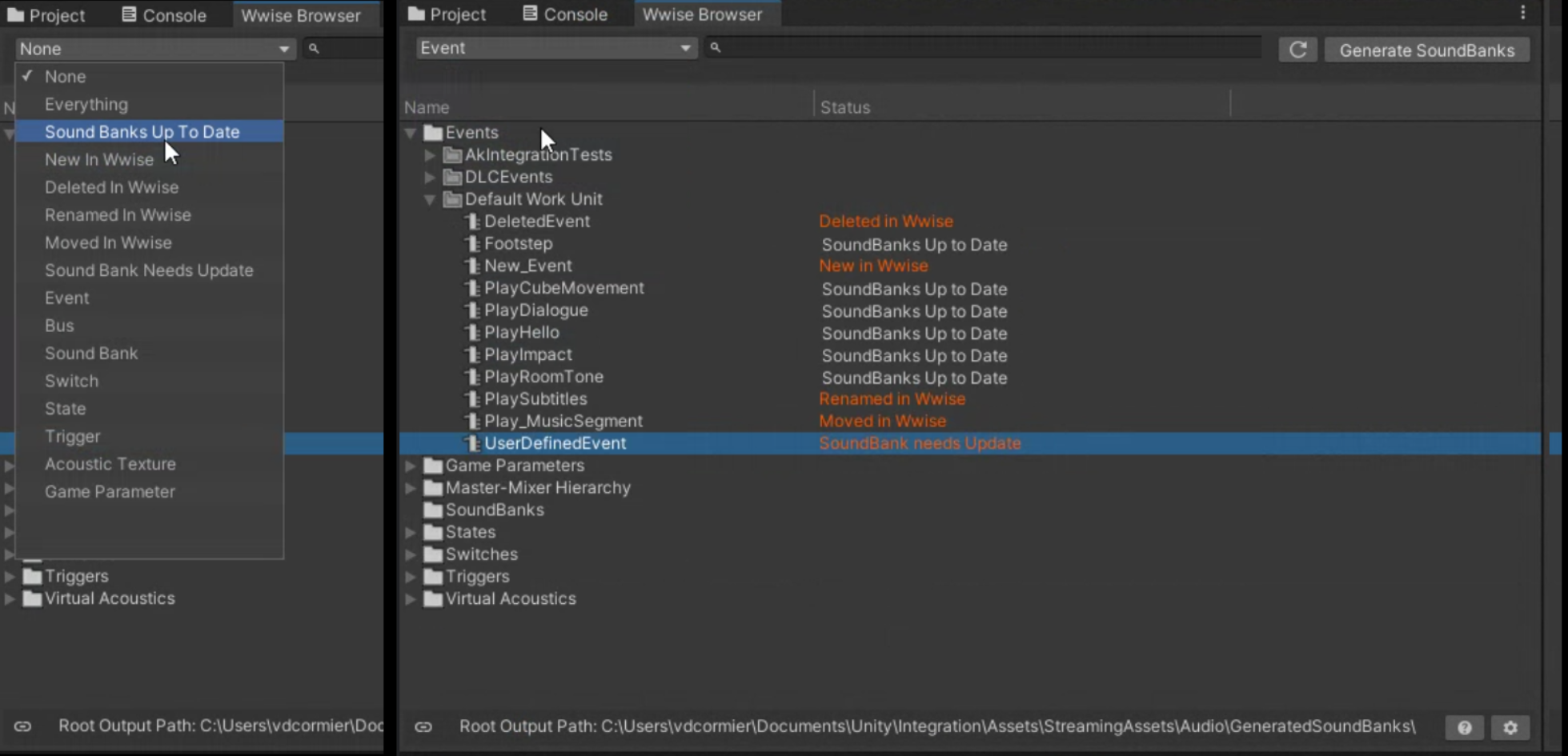Click Generate SoundBanks button
The image size is (1568, 756).
click(1426, 50)
